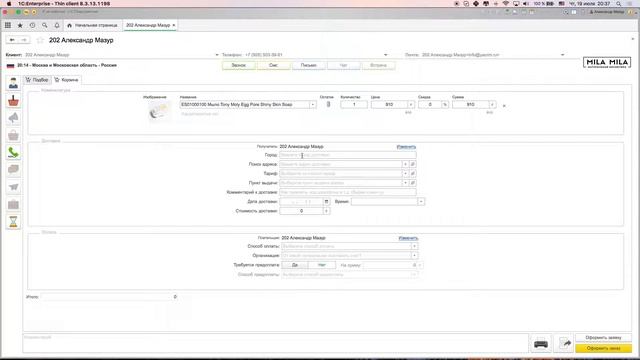Click the delivery comment input field
The width and height of the screenshot is (640, 360).
click(x=348, y=192)
